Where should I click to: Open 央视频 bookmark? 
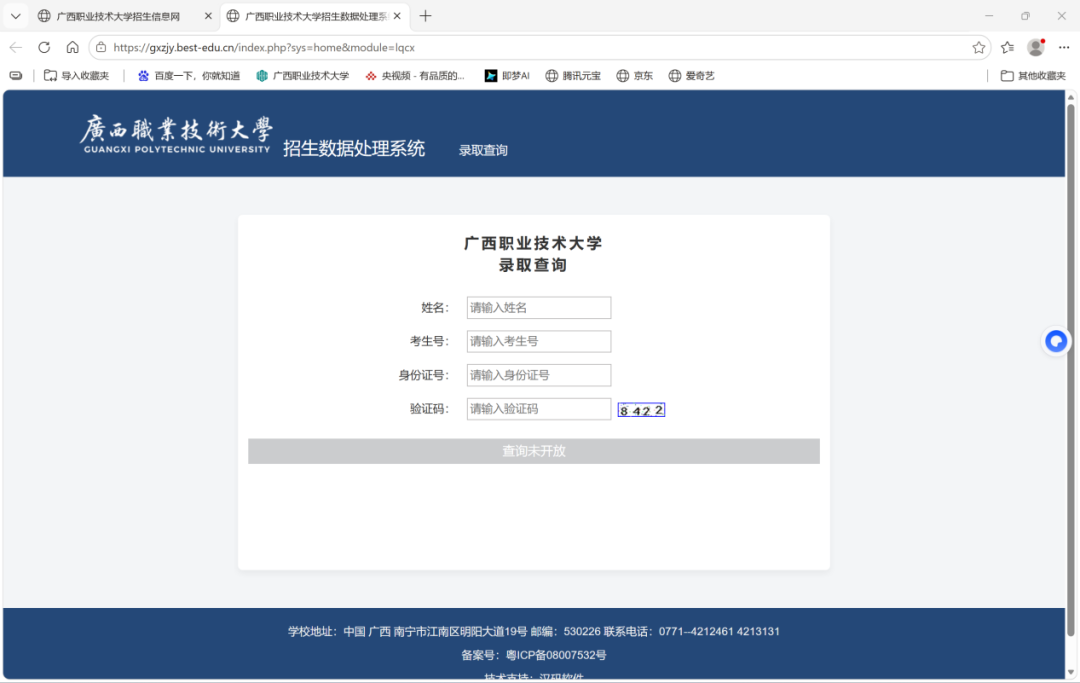(415, 76)
